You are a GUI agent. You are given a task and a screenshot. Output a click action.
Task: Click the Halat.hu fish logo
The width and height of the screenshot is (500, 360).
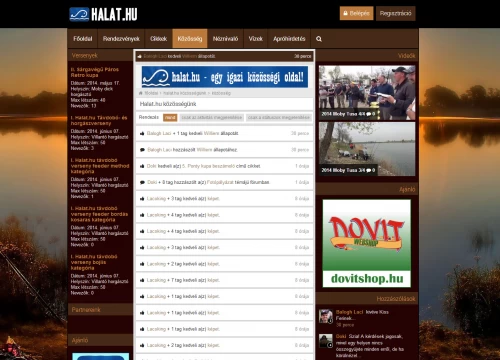pyautogui.click(x=103, y=14)
